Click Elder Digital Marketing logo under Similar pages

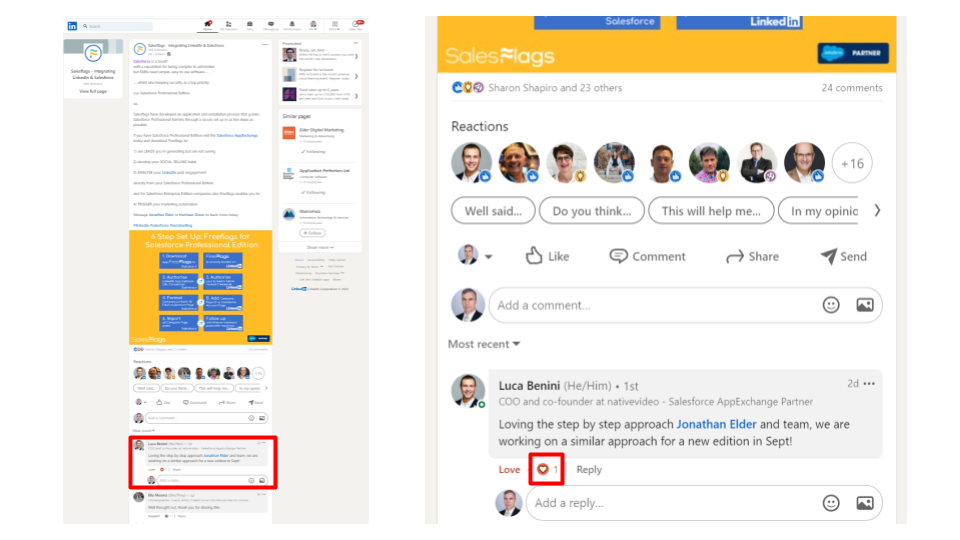coord(289,132)
